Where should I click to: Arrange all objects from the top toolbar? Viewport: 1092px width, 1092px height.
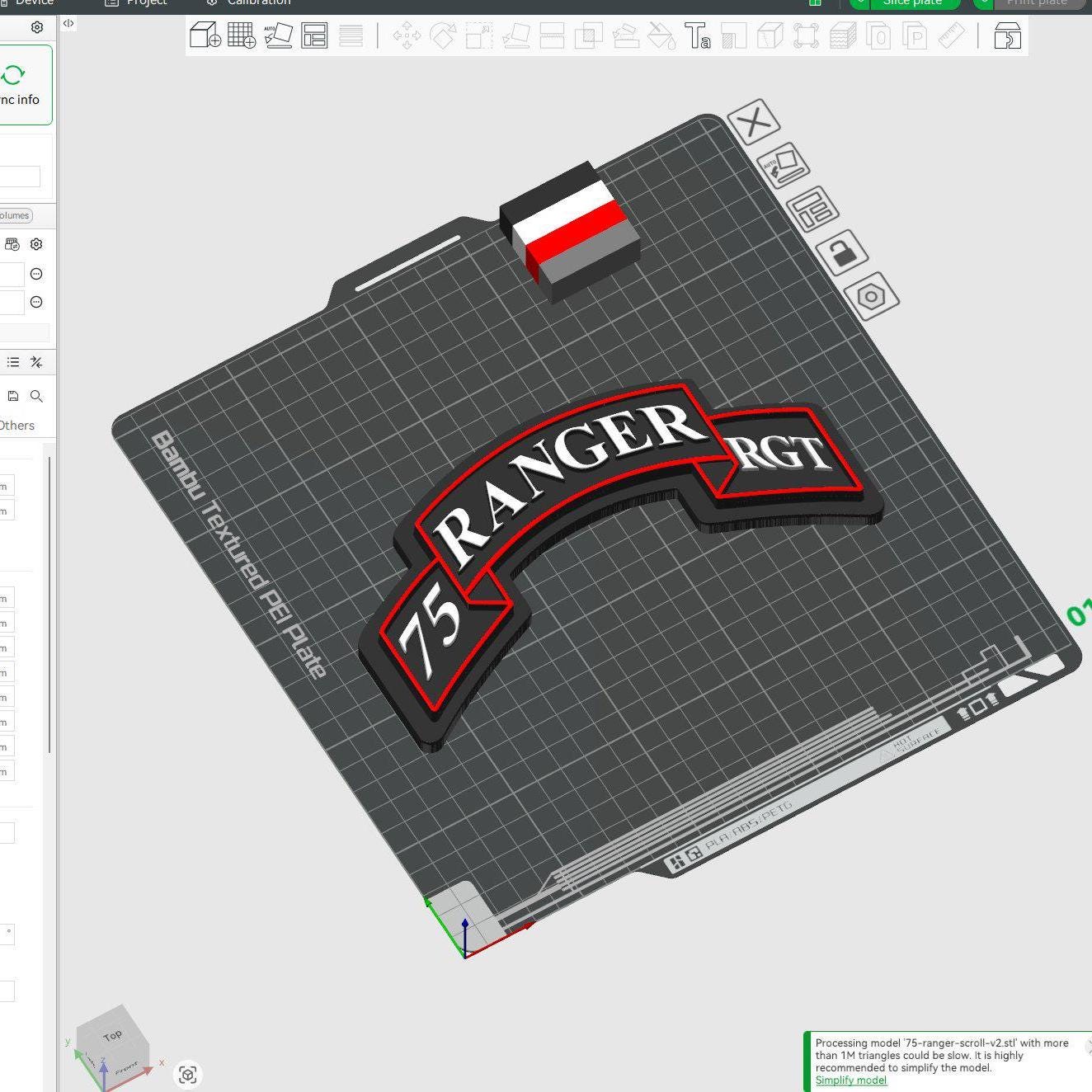(314, 35)
